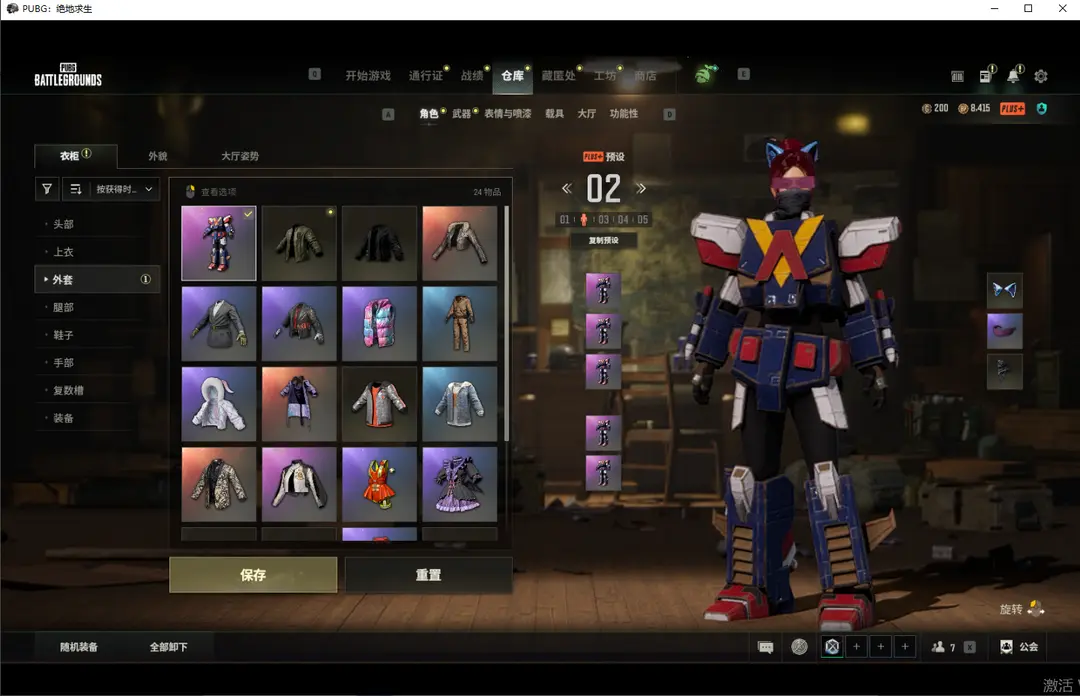Select preset slot 03
Image resolution: width=1080 pixels, height=696 pixels.
[x=603, y=219]
